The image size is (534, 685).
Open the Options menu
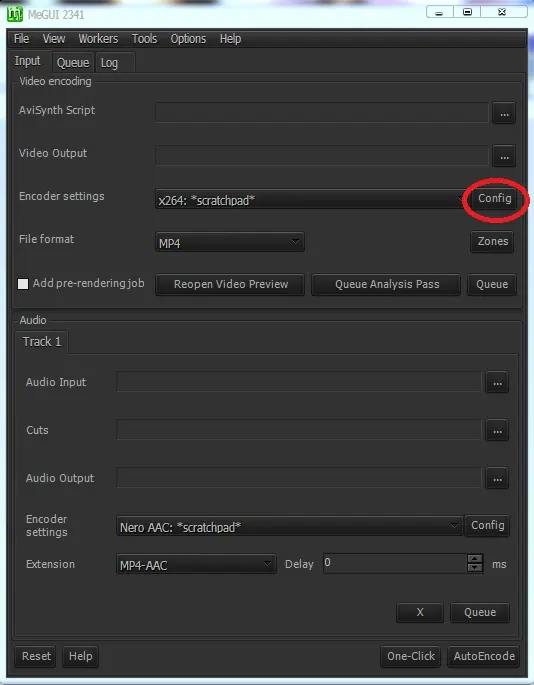(x=188, y=39)
